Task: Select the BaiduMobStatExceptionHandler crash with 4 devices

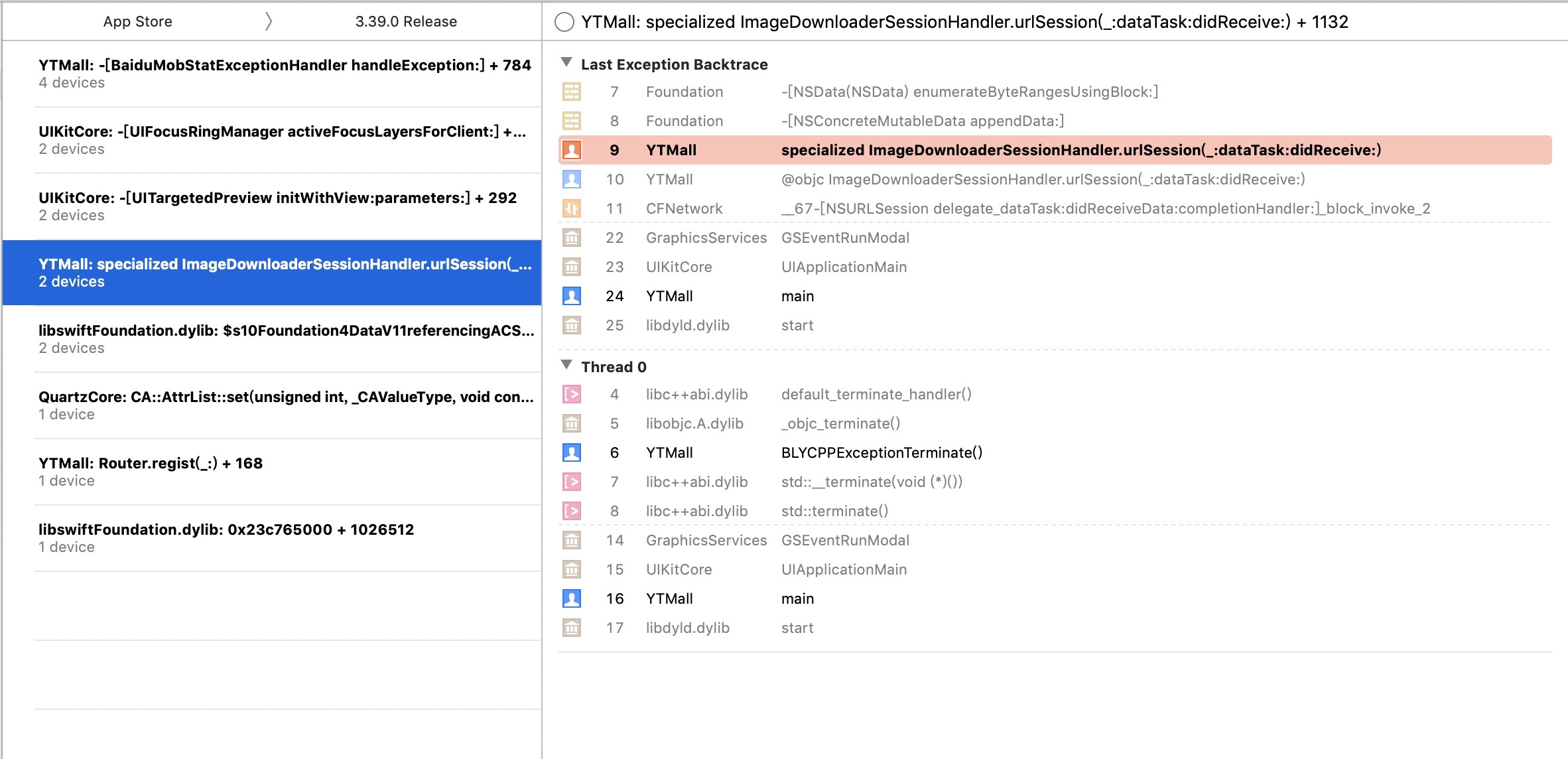Action: coord(285,74)
